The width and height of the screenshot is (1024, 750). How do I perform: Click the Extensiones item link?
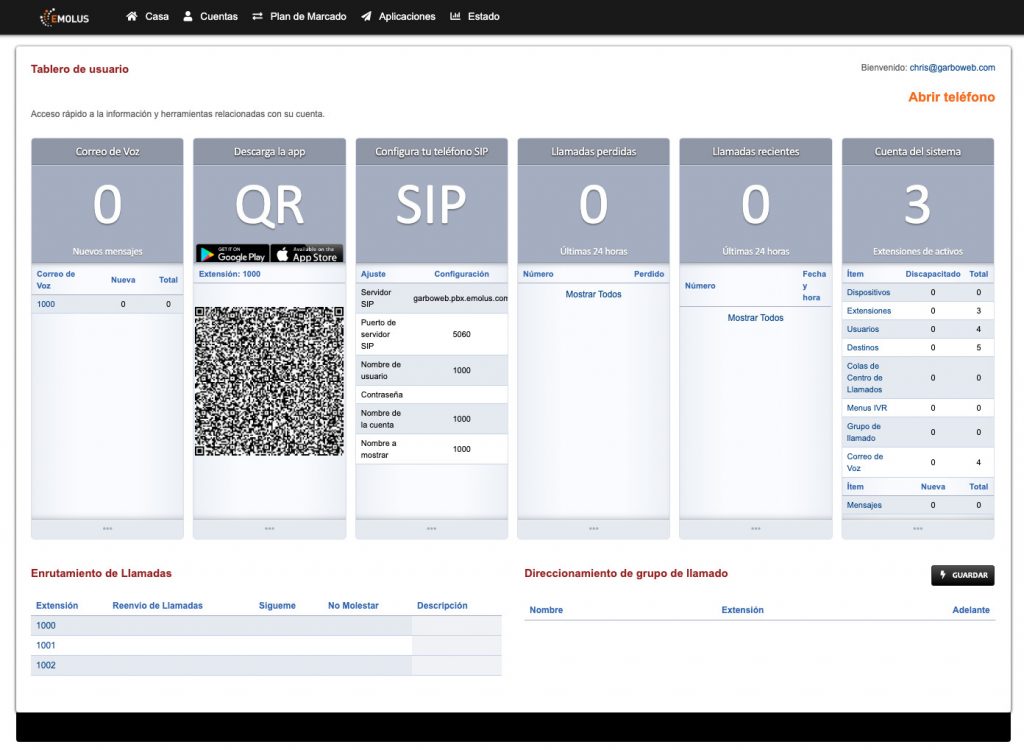click(x=869, y=310)
